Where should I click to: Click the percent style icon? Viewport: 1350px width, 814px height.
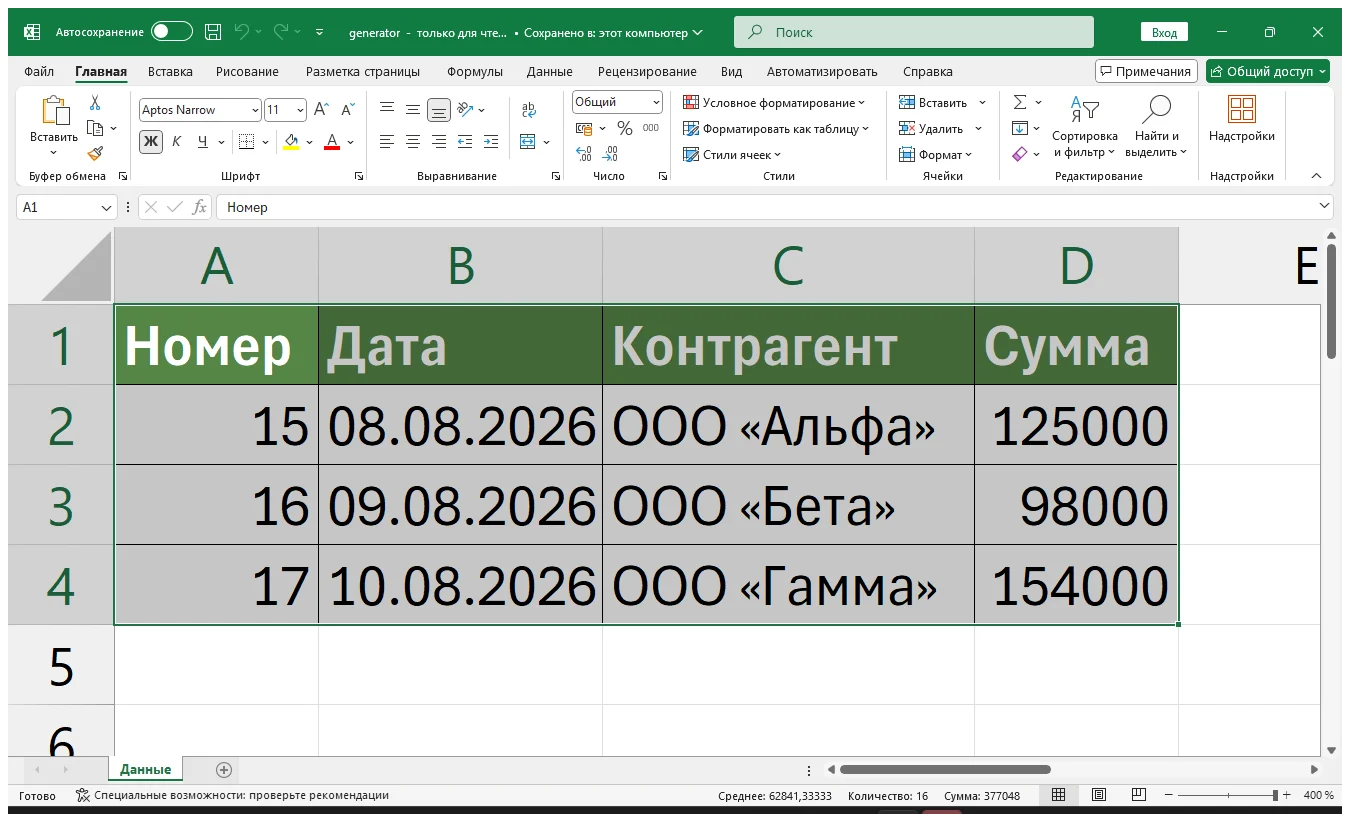click(x=625, y=128)
